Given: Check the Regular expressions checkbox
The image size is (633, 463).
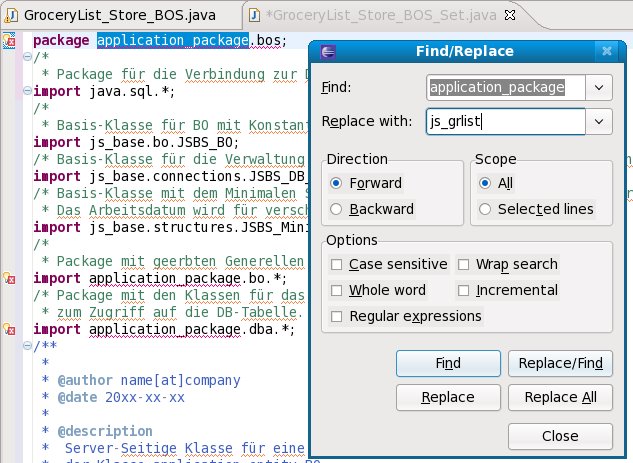Looking at the screenshot, I should coord(337,317).
